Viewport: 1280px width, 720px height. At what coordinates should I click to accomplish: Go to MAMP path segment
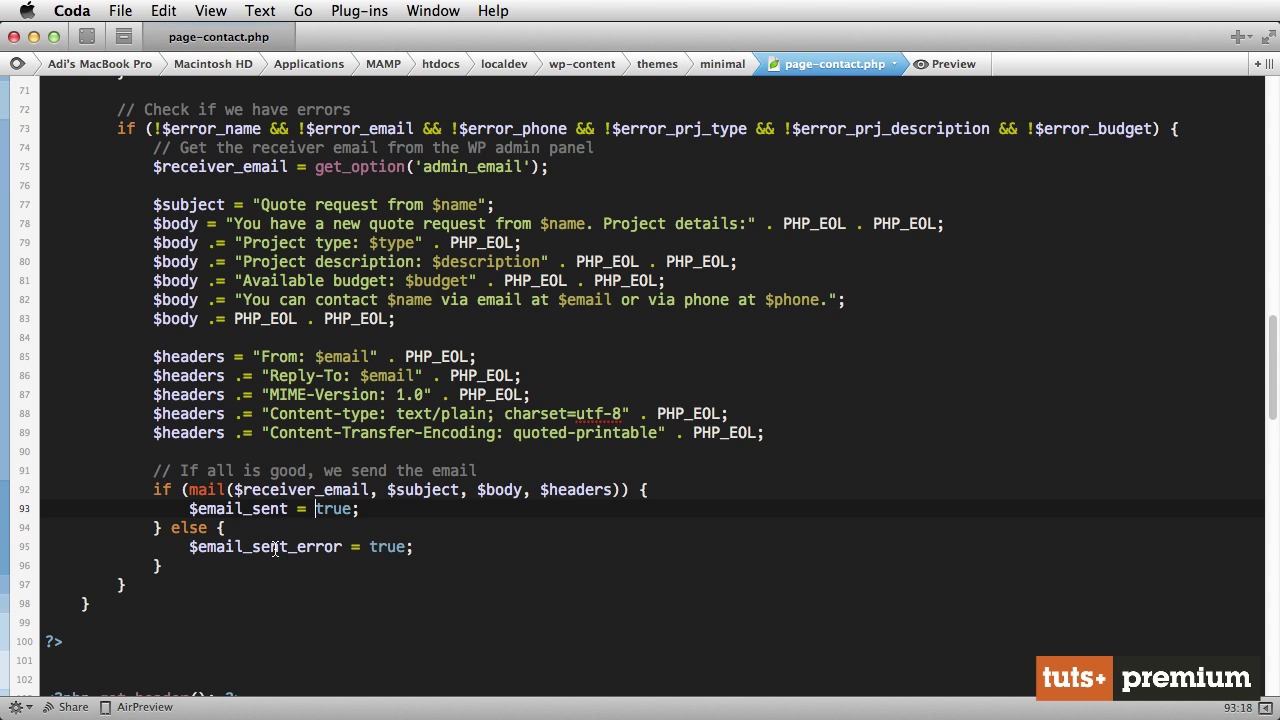point(383,64)
